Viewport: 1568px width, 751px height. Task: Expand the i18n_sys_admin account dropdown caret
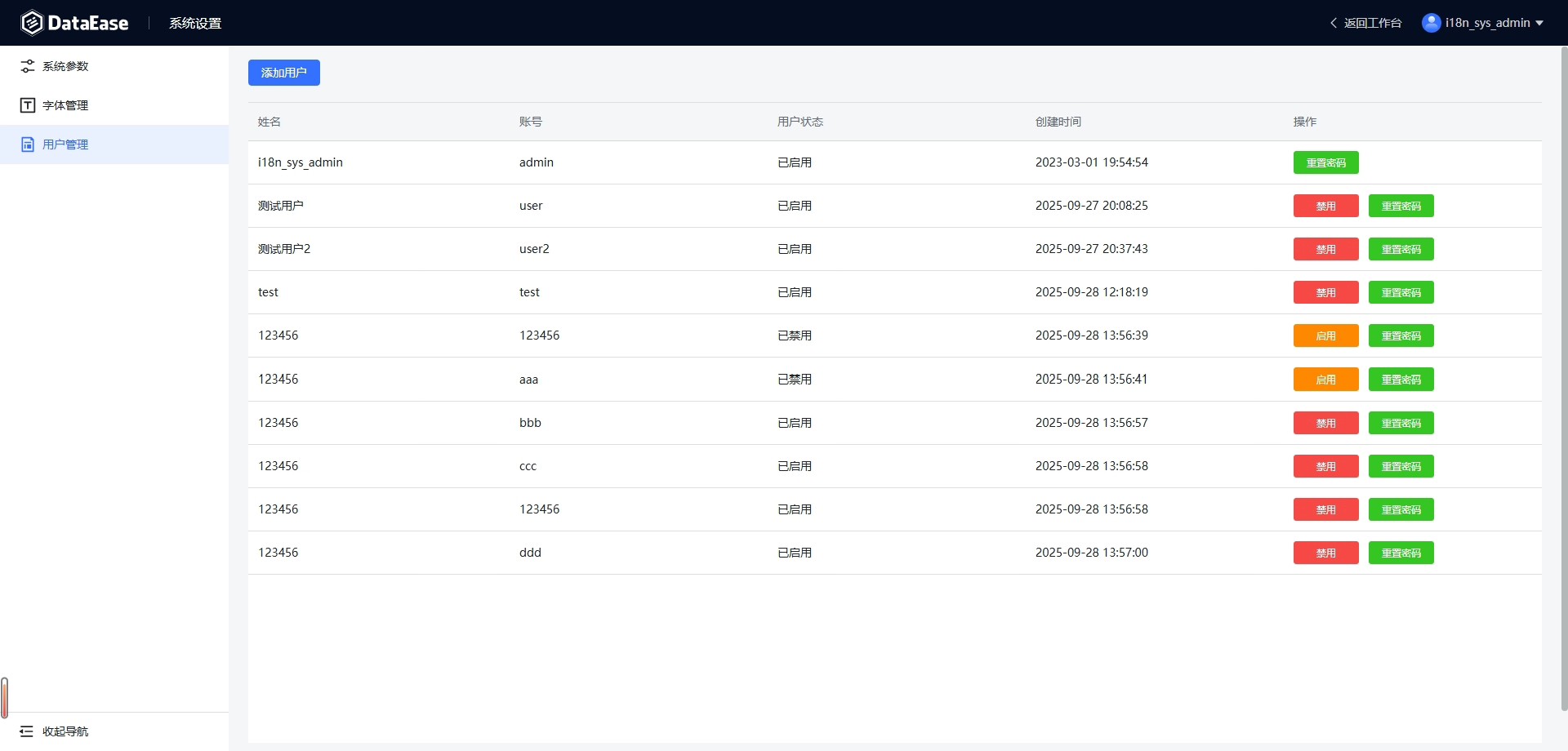(x=1539, y=23)
